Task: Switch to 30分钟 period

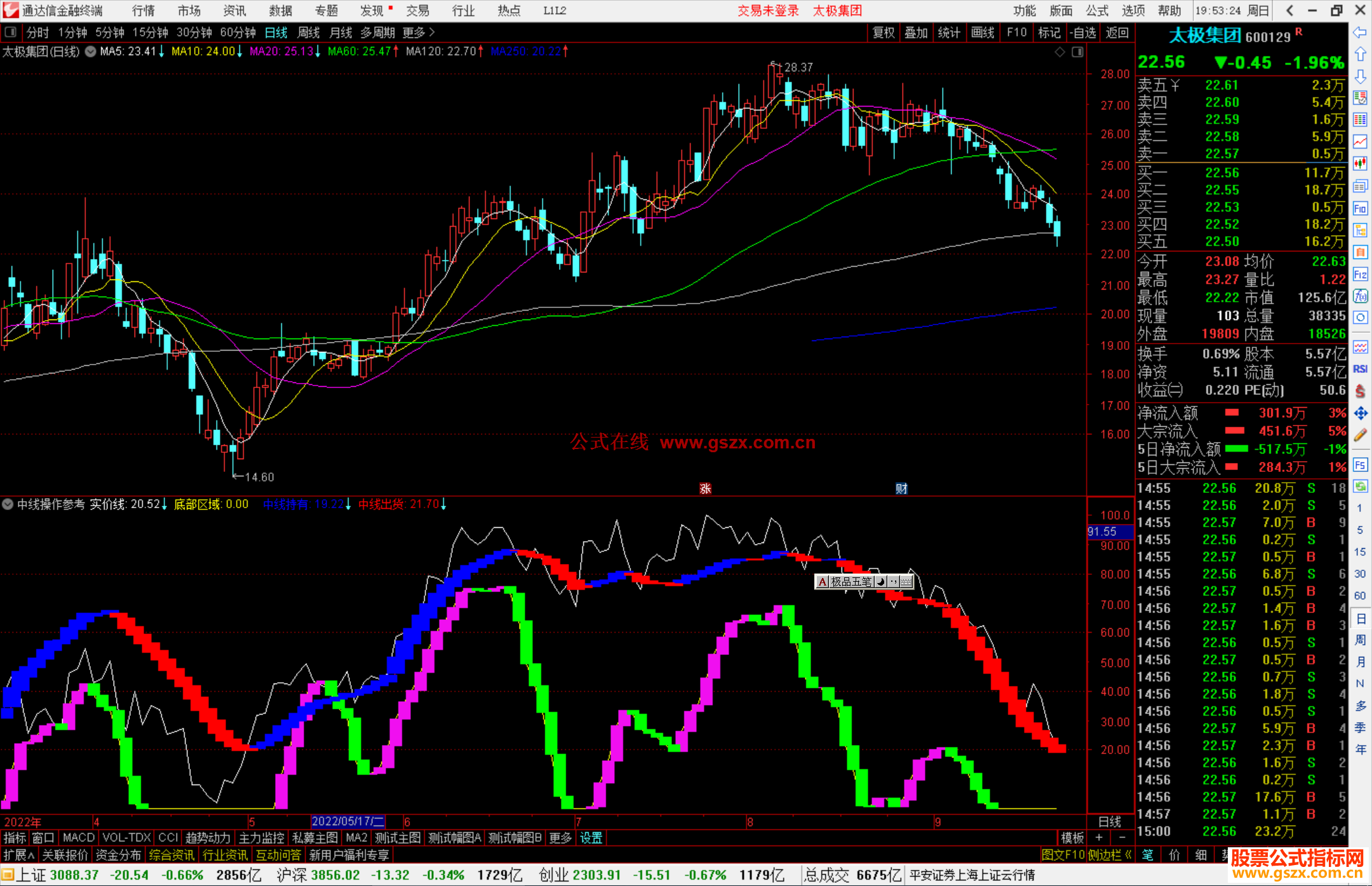Action: pos(194,32)
